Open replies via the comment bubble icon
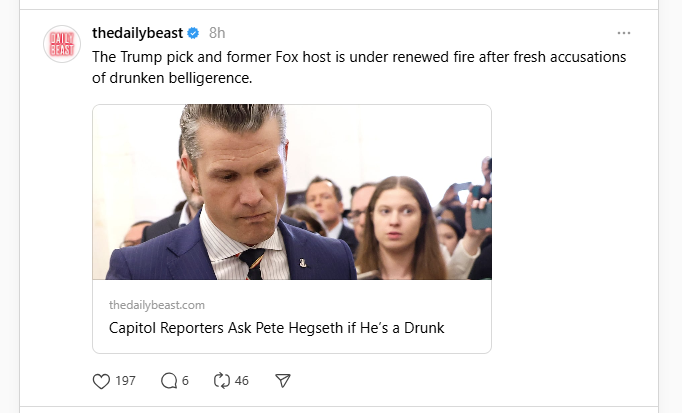Viewport: 682px width, 413px height. click(x=168, y=381)
